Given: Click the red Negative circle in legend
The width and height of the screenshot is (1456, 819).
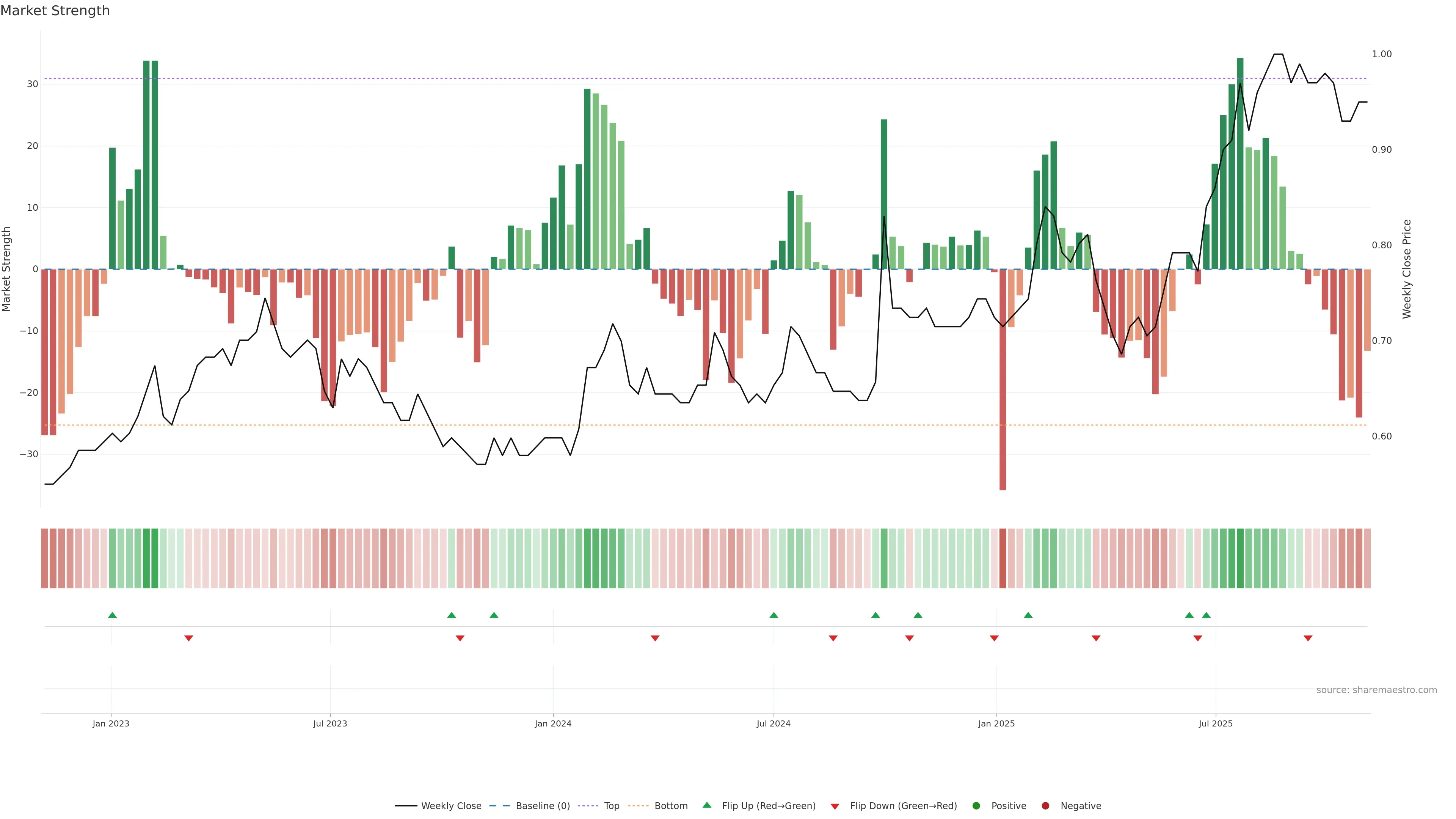Looking at the screenshot, I should point(1045,806).
